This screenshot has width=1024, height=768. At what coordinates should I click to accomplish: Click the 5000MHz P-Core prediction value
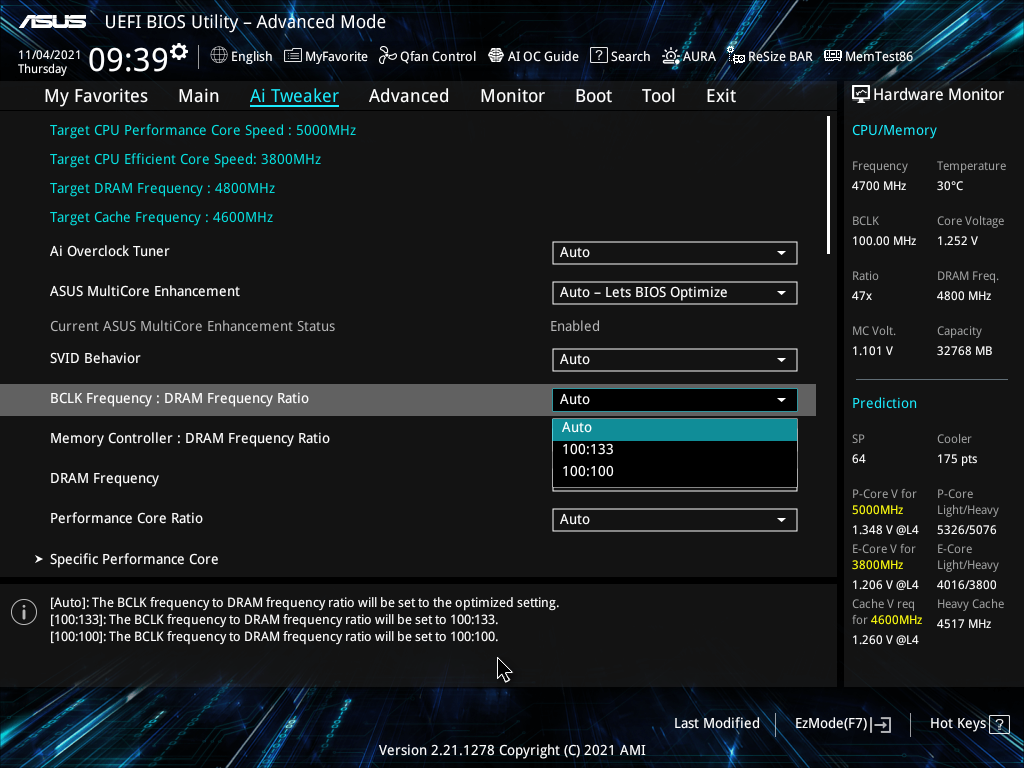click(878, 510)
